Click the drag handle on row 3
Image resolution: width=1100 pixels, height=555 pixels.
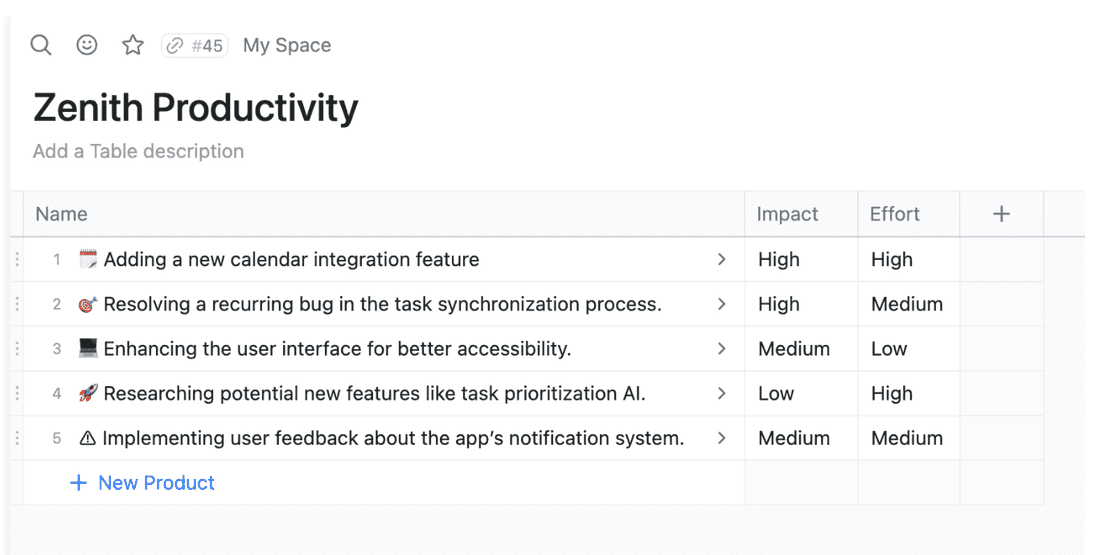17,349
